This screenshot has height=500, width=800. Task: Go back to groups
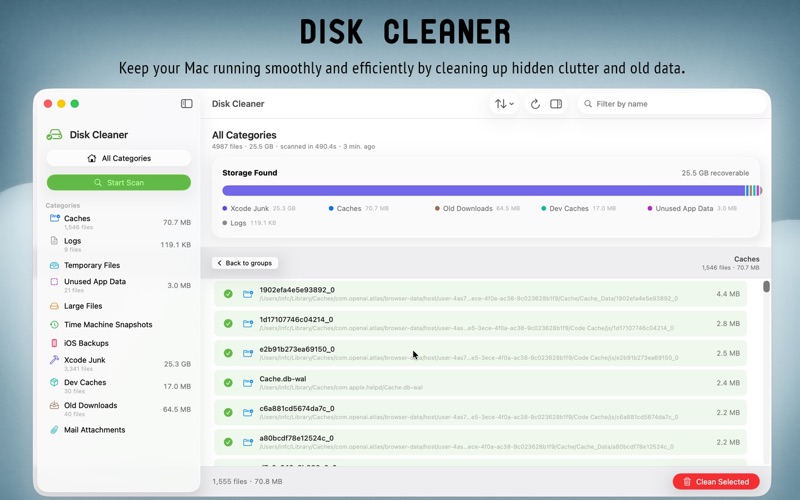pos(245,263)
